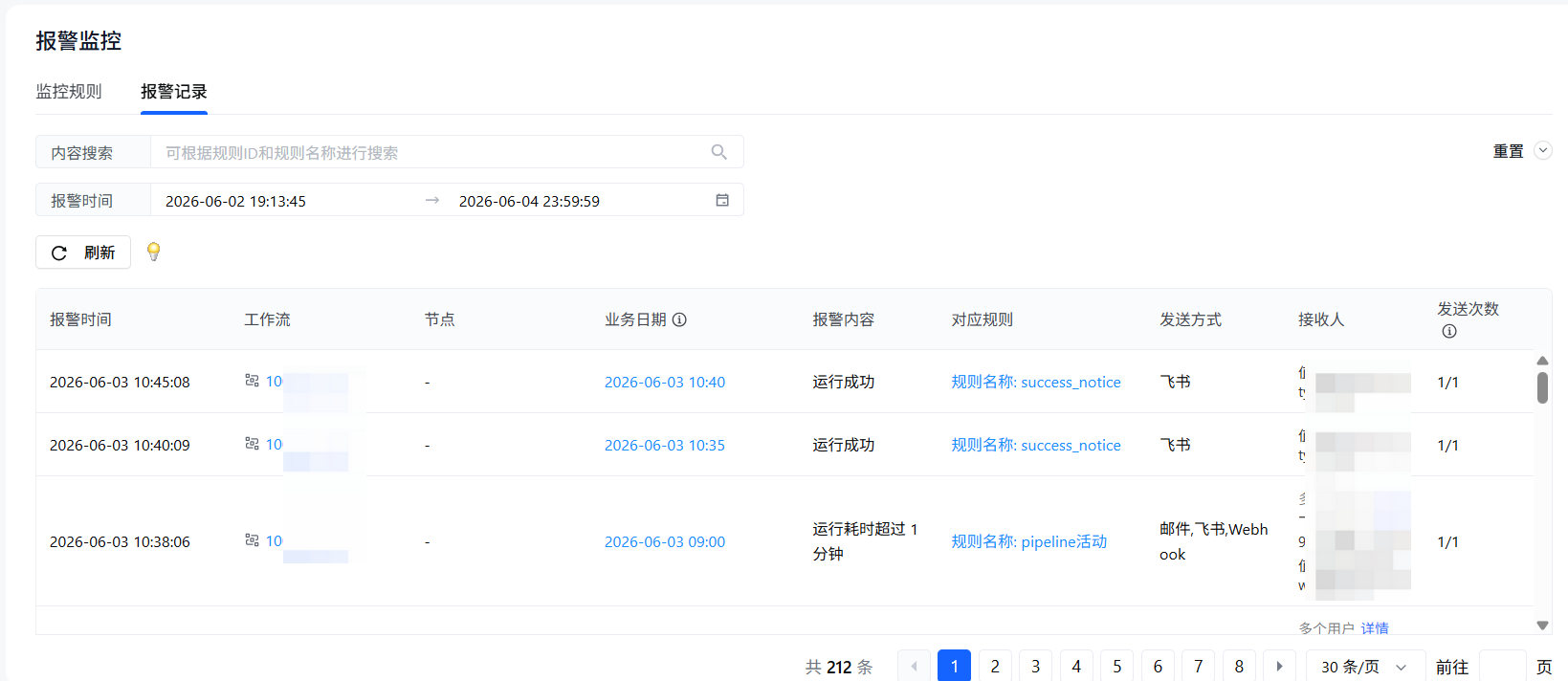Switch to the 监控规则 tab
Image resolution: width=1568 pixels, height=681 pixels.
pyautogui.click(x=69, y=91)
